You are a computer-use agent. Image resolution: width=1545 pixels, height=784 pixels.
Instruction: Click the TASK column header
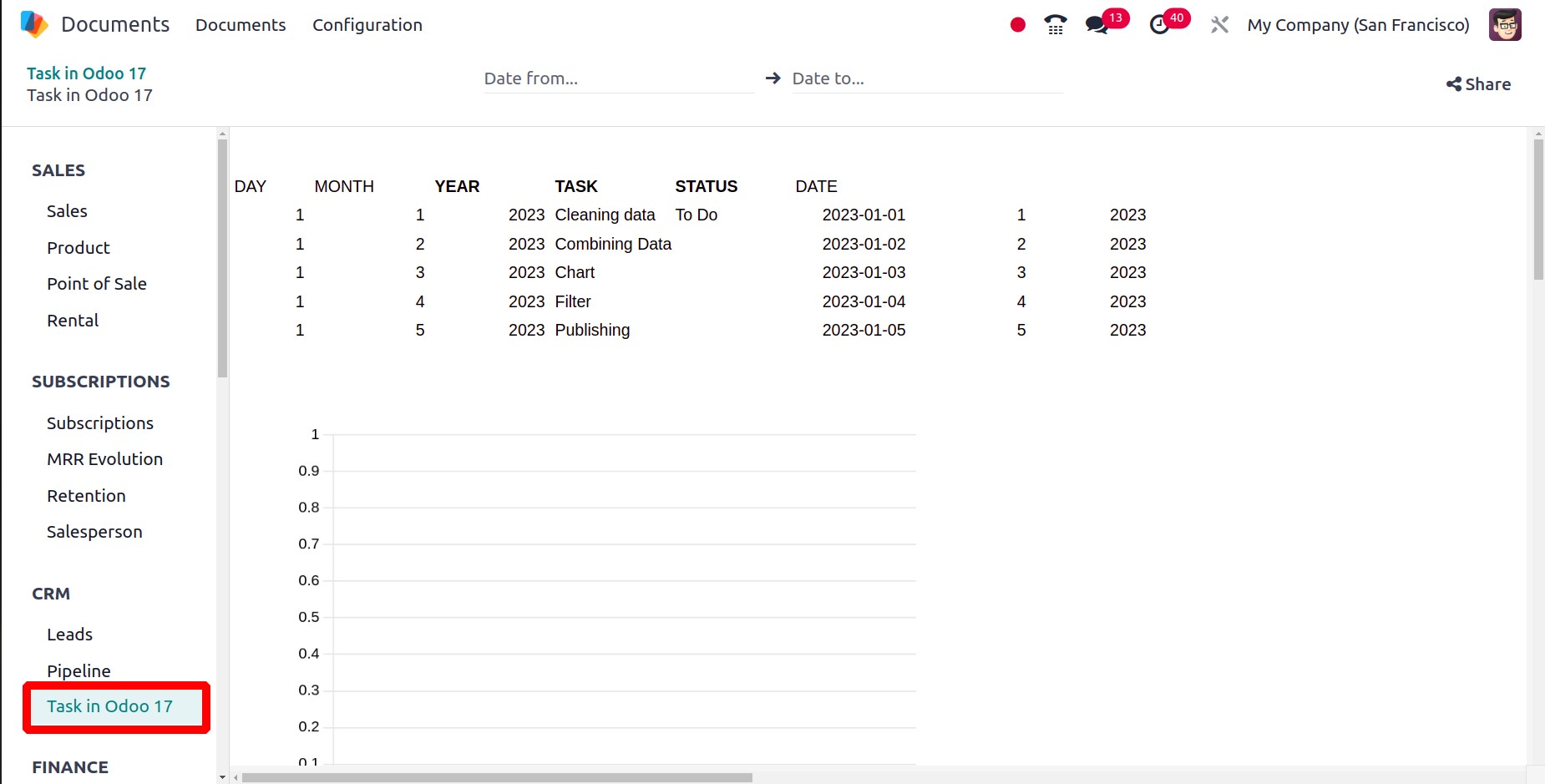[x=576, y=186]
